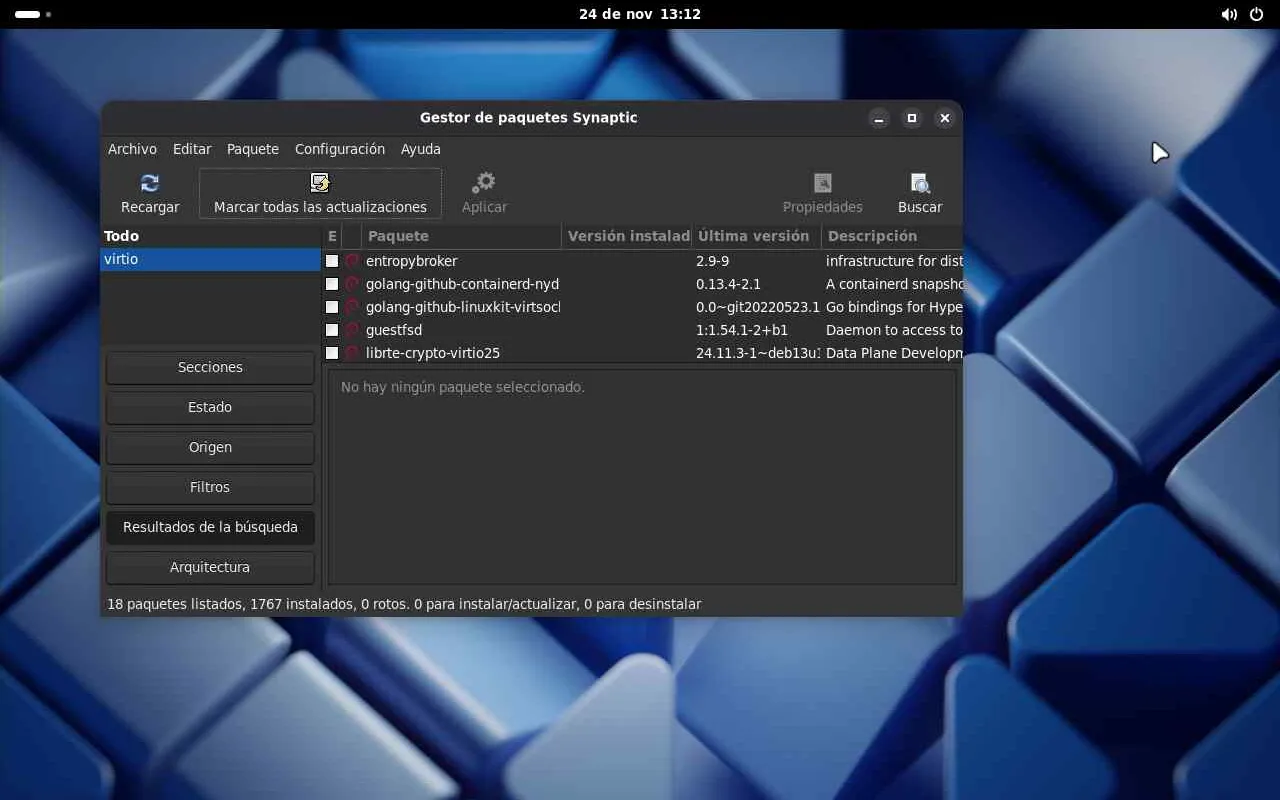Click version 0.13.4-2.1 in the list
1280x800 pixels.
point(728,284)
